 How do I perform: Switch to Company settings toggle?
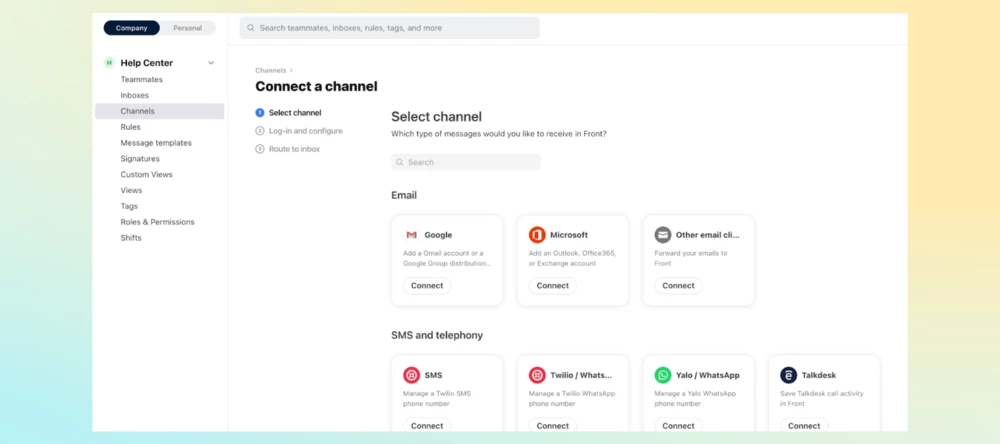131,28
